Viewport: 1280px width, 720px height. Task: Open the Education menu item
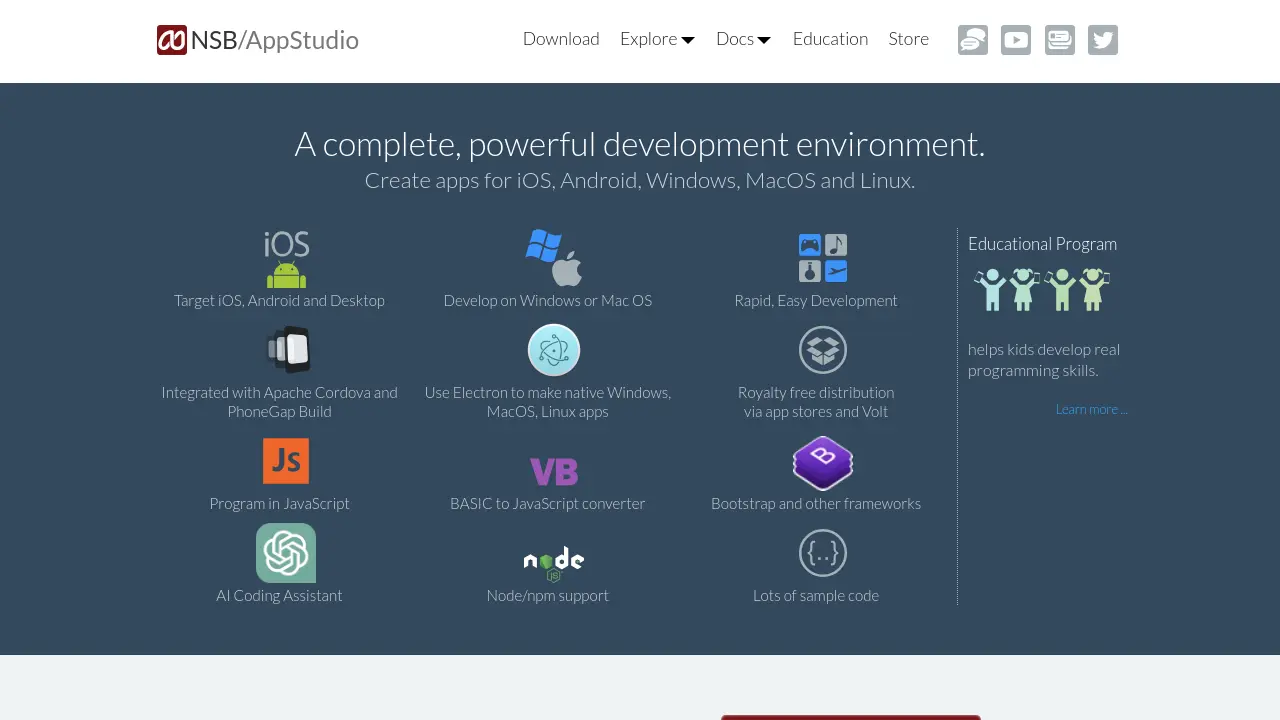pyautogui.click(x=830, y=39)
